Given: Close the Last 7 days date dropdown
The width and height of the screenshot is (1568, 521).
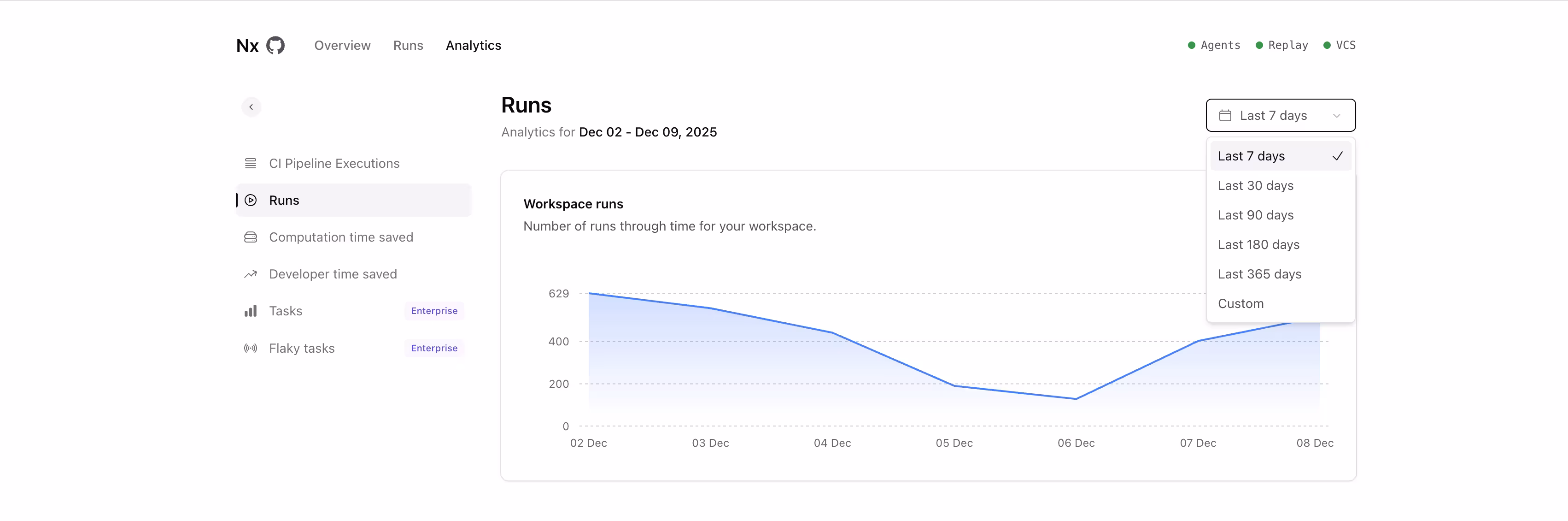Looking at the screenshot, I should (1280, 115).
